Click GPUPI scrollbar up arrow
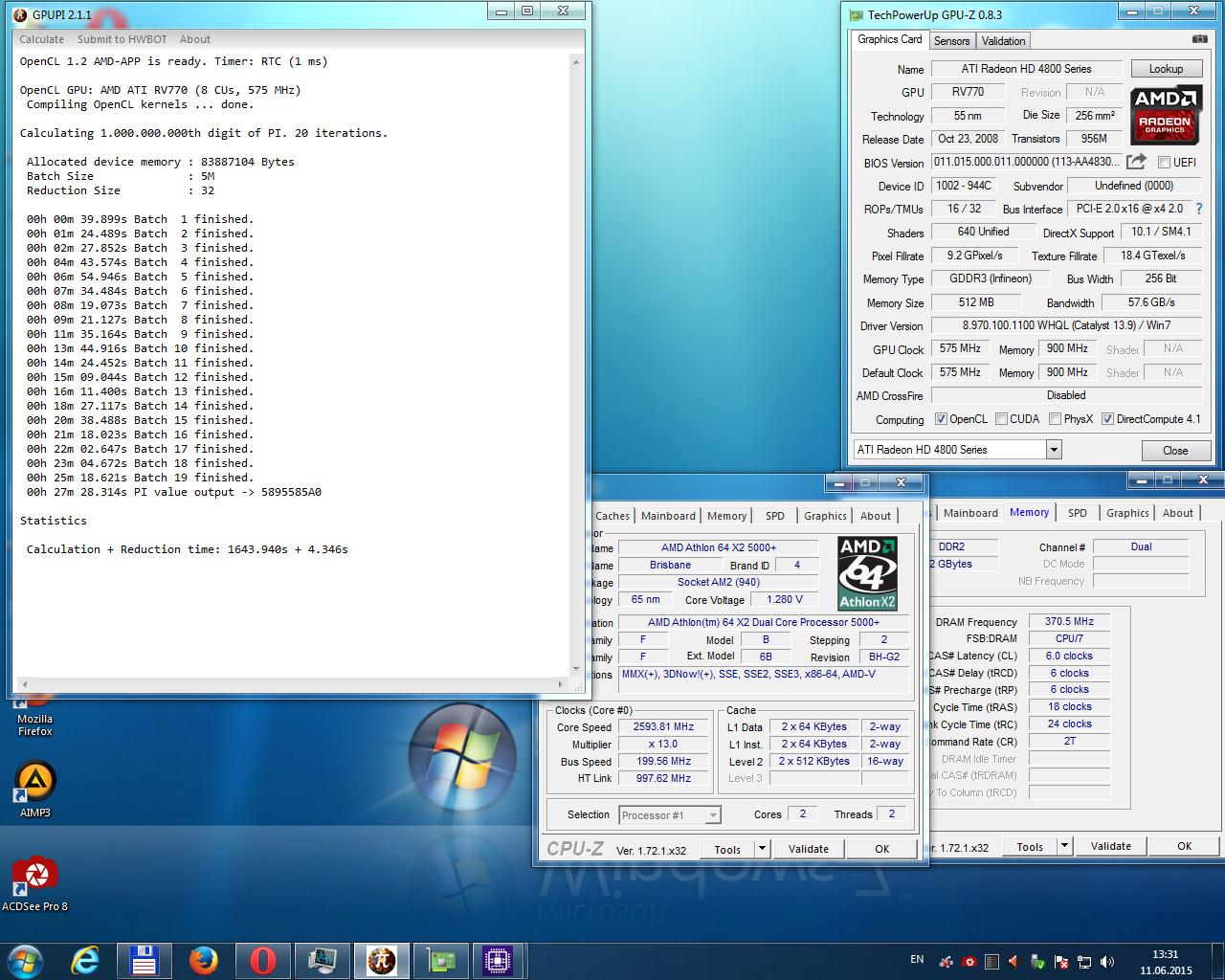This screenshot has height=980, width=1225. pos(576,62)
